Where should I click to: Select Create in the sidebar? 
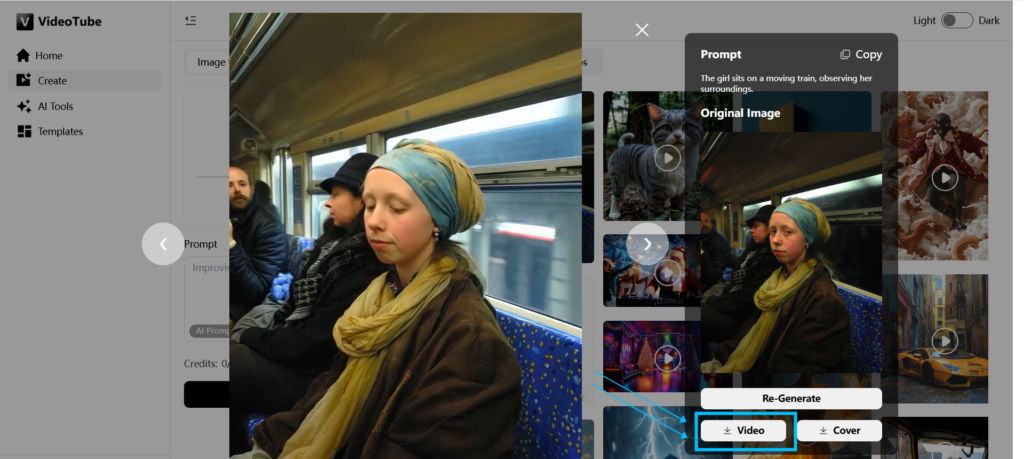(85, 80)
